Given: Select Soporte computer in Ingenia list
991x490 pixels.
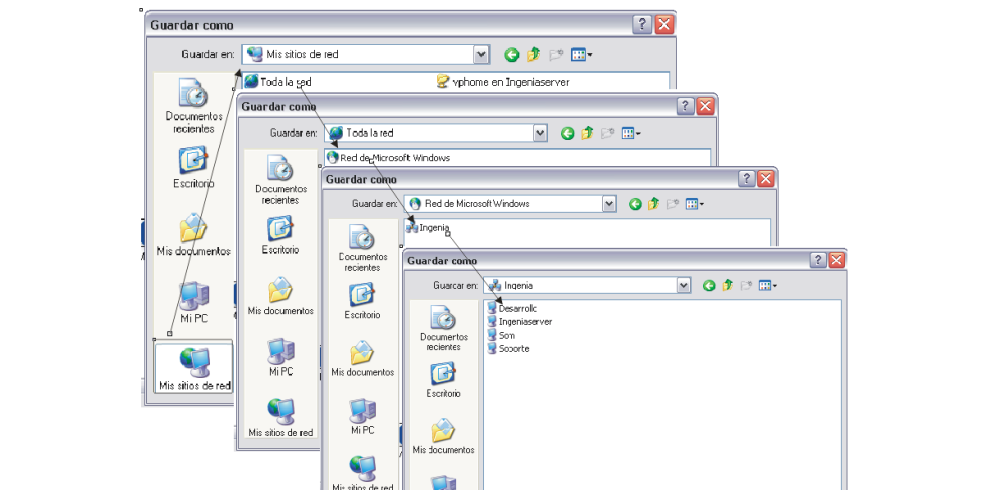Looking at the screenshot, I should pyautogui.click(x=508, y=348).
